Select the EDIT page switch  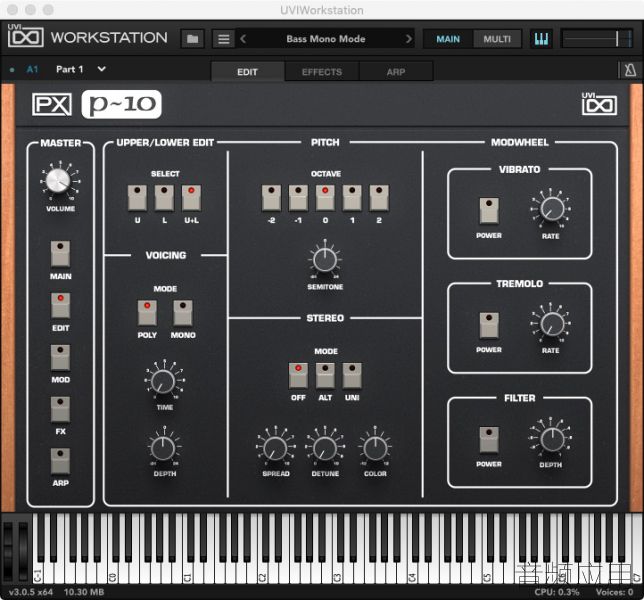[60, 305]
